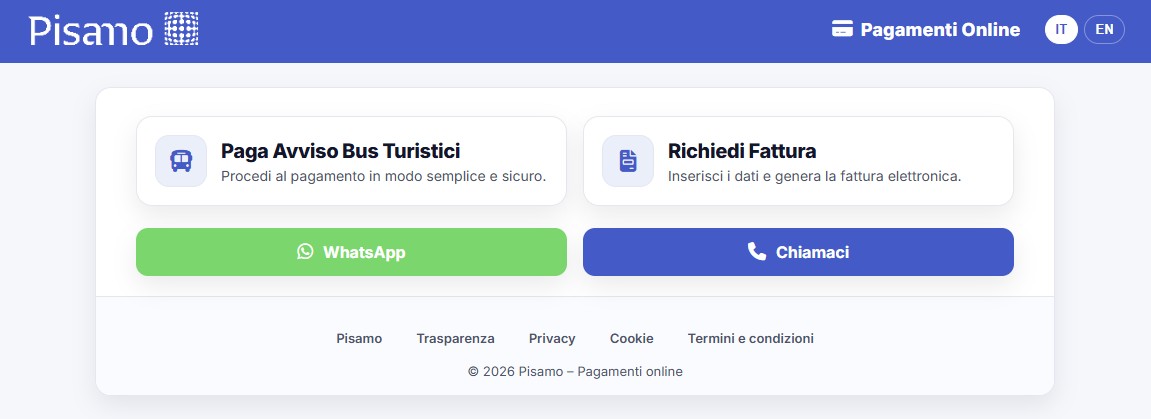1151x419 pixels.
Task: Click the copyright text in the footer
Action: (x=575, y=372)
